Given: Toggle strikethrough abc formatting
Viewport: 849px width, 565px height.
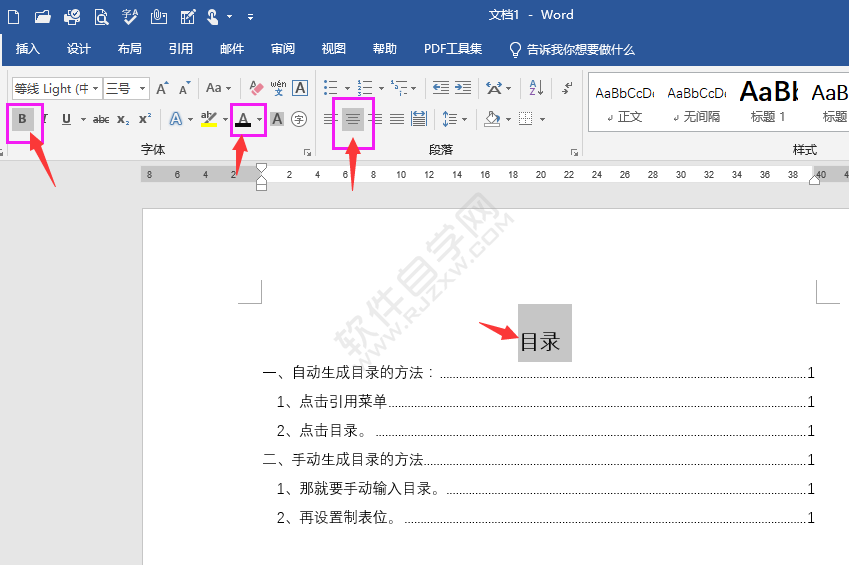Looking at the screenshot, I should click(101, 119).
